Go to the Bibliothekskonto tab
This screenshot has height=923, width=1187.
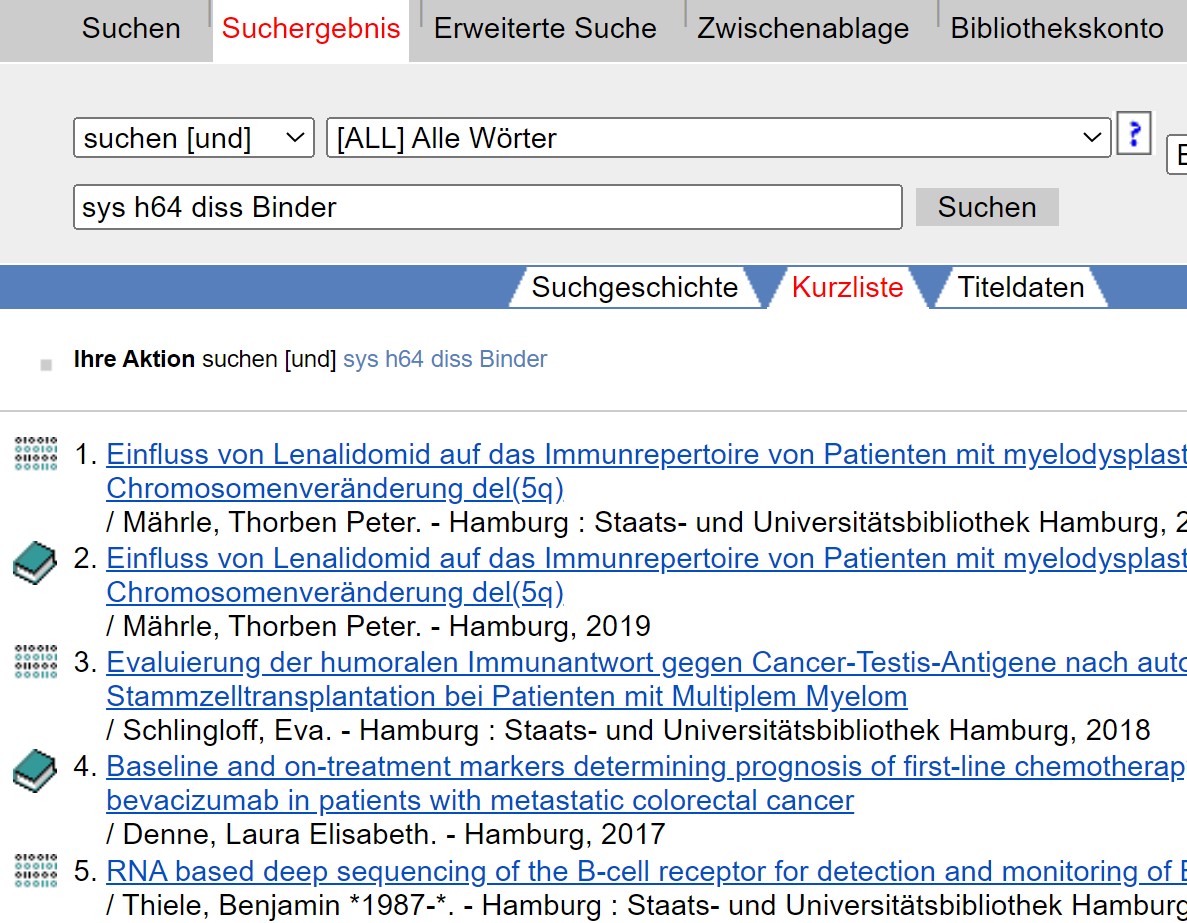(1057, 29)
